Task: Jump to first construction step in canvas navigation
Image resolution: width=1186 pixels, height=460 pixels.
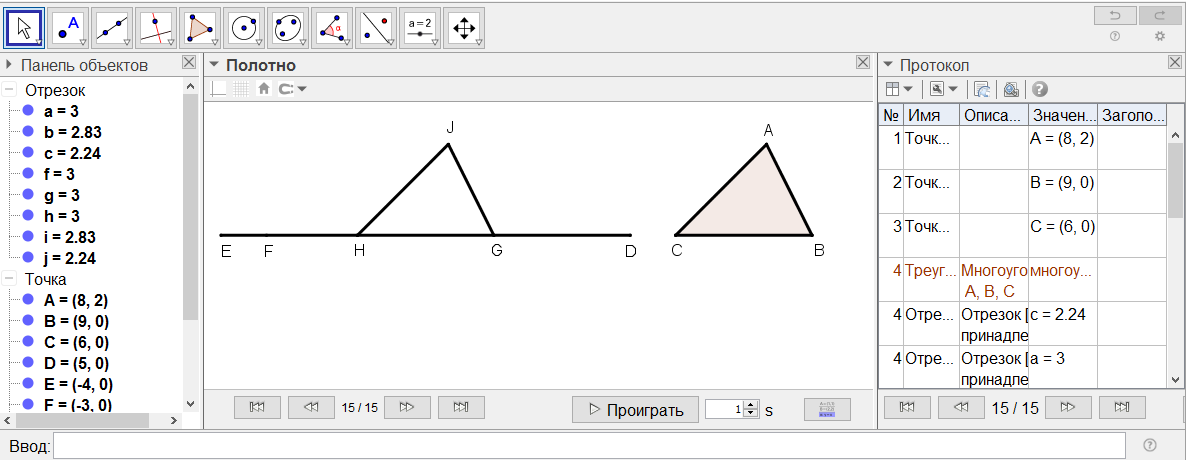Action: 257,408
